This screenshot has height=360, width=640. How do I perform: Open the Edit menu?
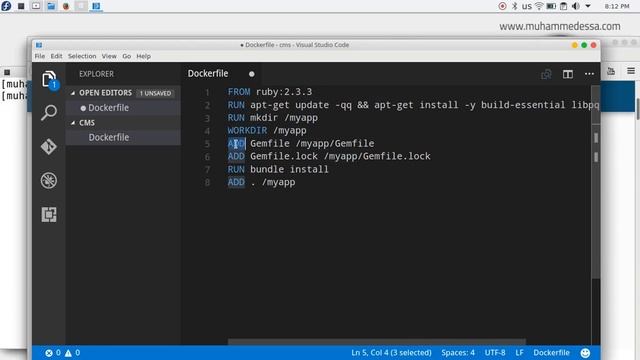[x=56, y=56]
